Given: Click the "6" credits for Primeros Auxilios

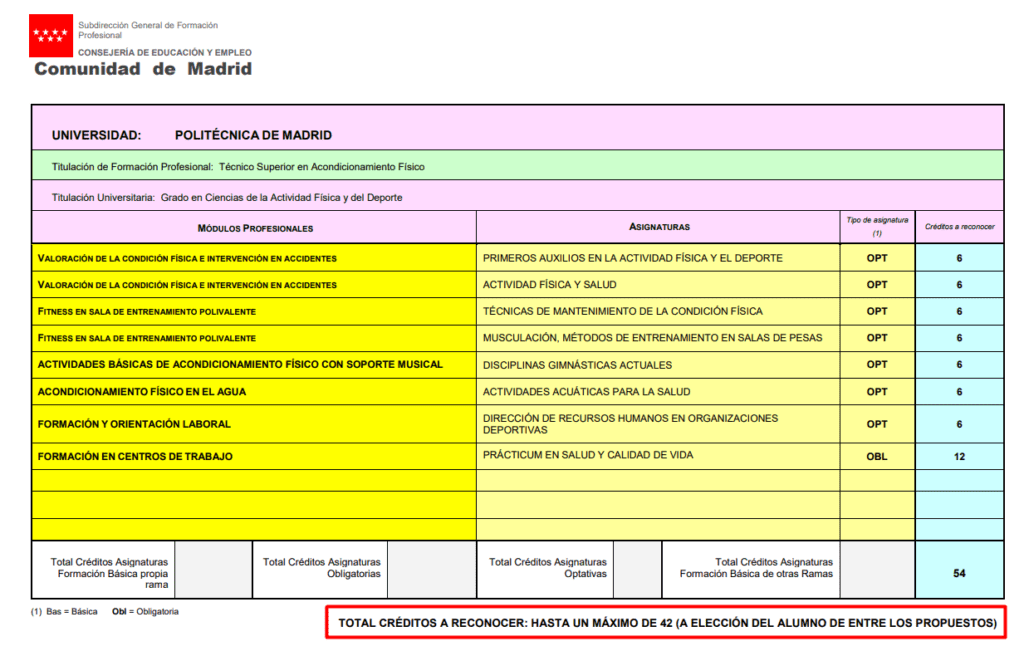Looking at the screenshot, I should (959, 258).
